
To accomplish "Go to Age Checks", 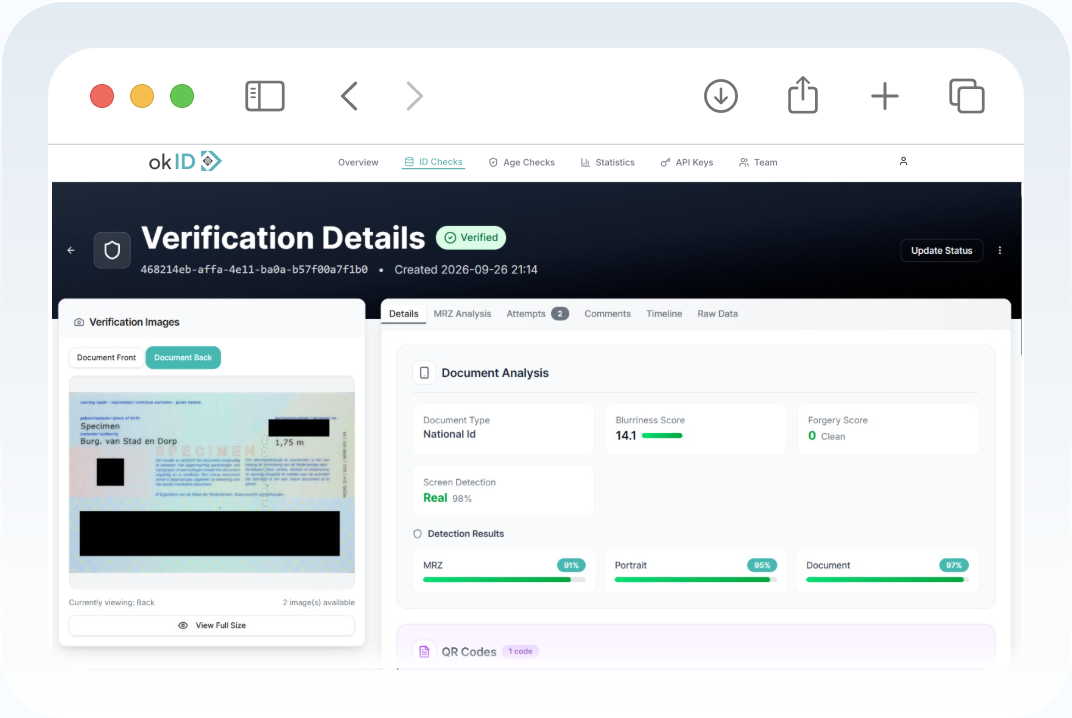I will (x=522, y=162).
